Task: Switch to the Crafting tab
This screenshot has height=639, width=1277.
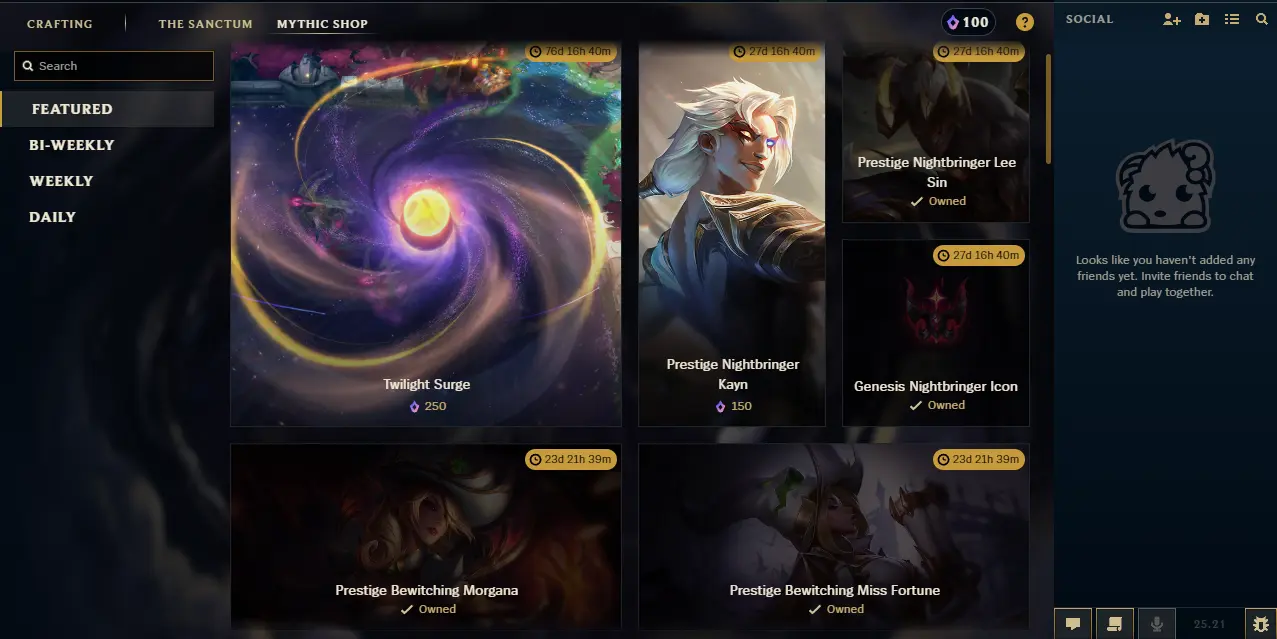Action: pyautogui.click(x=60, y=24)
